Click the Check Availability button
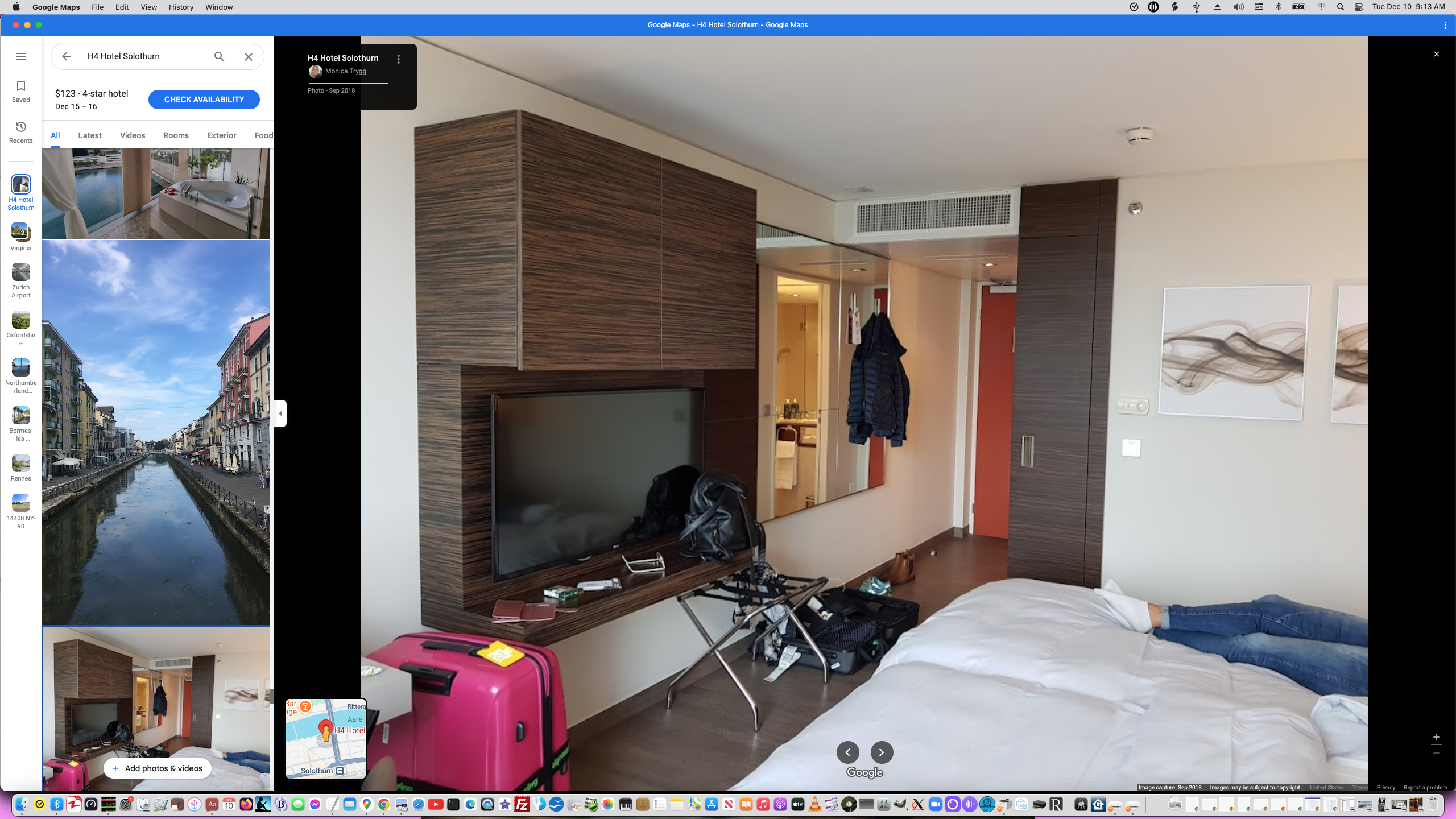The width and height of the screenshot is (1456, 819). (204, 100)
